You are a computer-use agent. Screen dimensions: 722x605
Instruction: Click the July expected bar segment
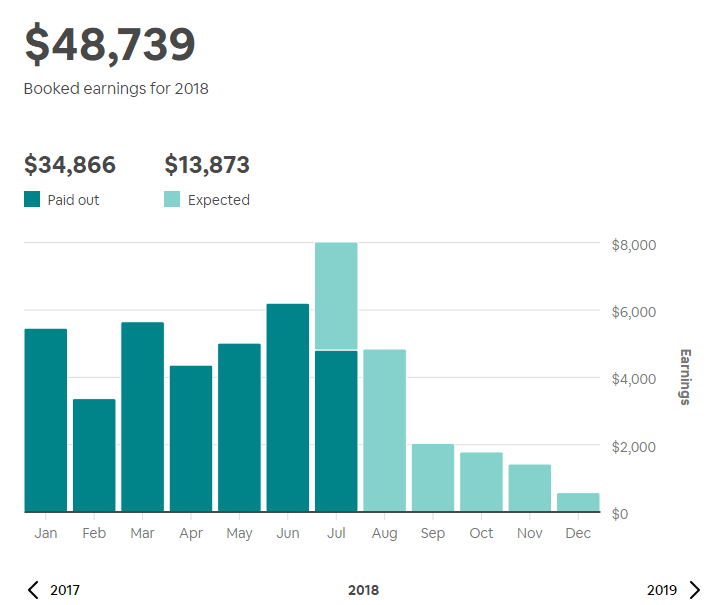tap(336, 296)
